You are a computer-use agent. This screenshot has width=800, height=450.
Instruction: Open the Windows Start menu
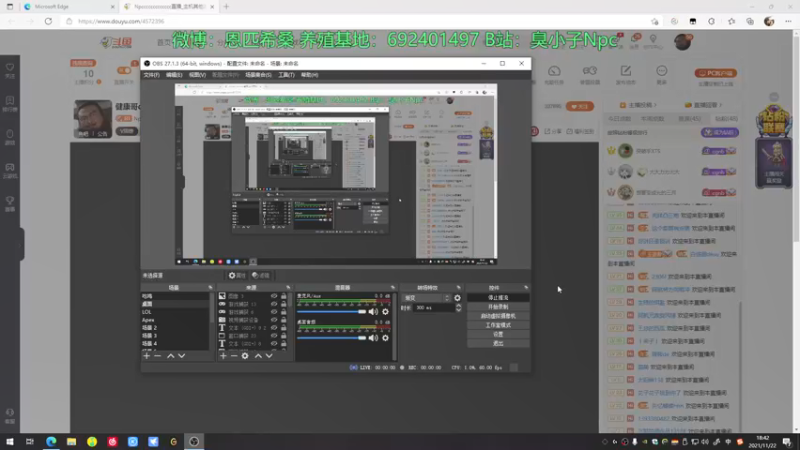point(10,441)
